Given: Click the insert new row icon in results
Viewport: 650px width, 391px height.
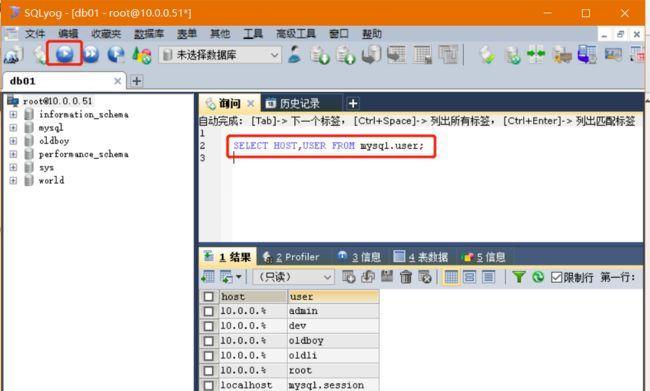Looking at the screenshot, I should (348, 277).
